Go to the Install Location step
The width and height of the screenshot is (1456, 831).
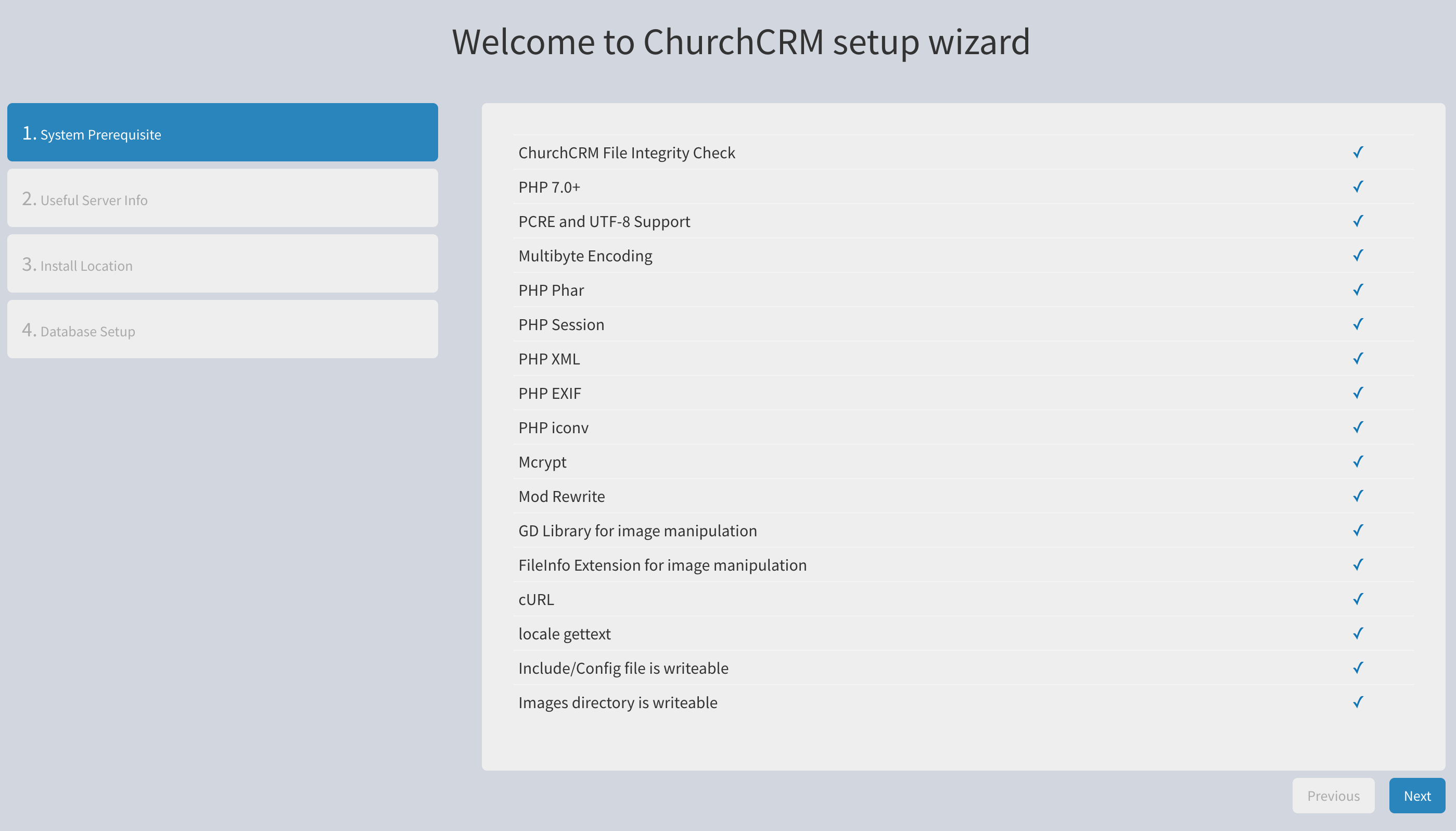[x=222, y=263]
